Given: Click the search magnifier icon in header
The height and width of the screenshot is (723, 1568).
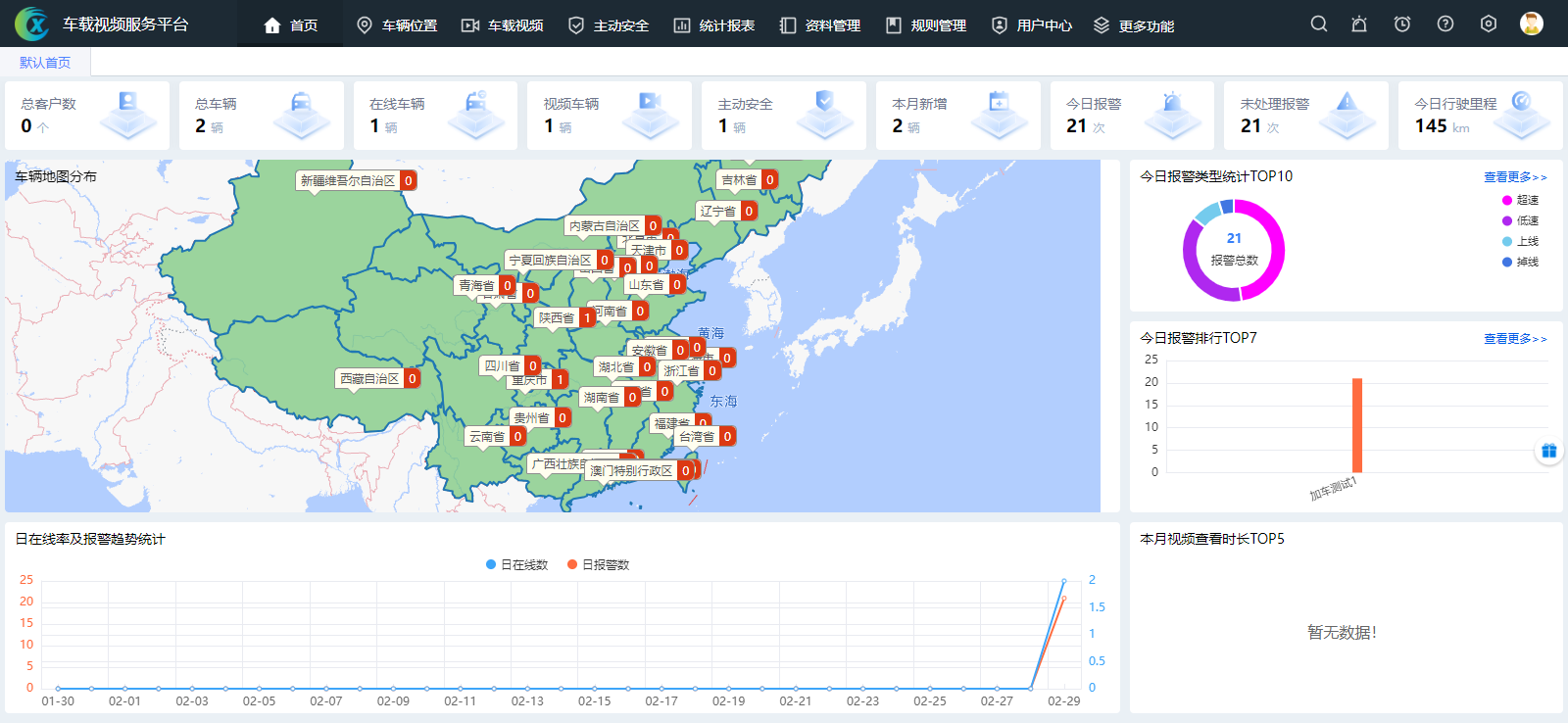Looking at the screenshot, I should 1319,24.
